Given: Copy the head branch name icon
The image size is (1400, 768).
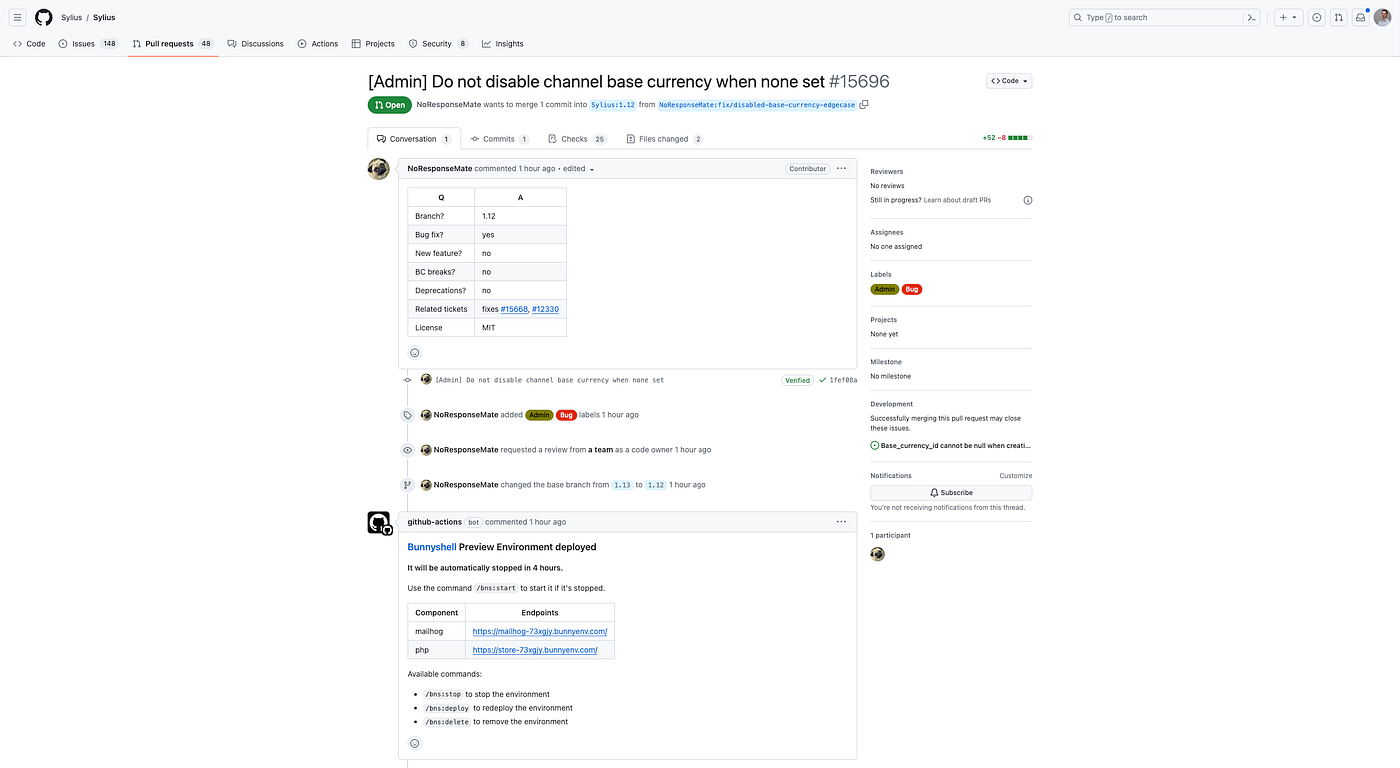Looking at the screenshot, I should pyautogui.click(x=864, y=104).
